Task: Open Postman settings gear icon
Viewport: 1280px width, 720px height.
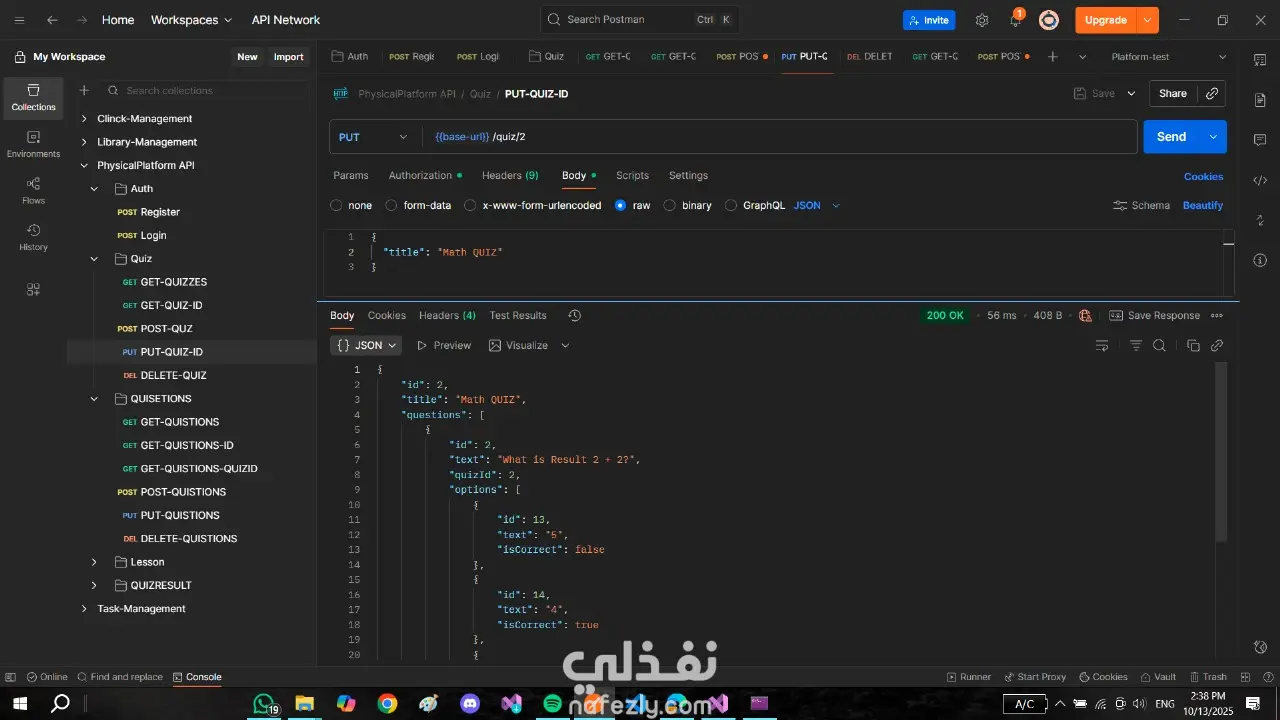Action: tap(982, 20)
